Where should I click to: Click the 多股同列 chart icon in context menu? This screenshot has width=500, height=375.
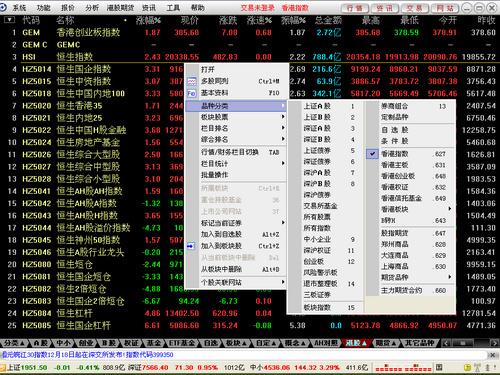[x=191, y=81]
